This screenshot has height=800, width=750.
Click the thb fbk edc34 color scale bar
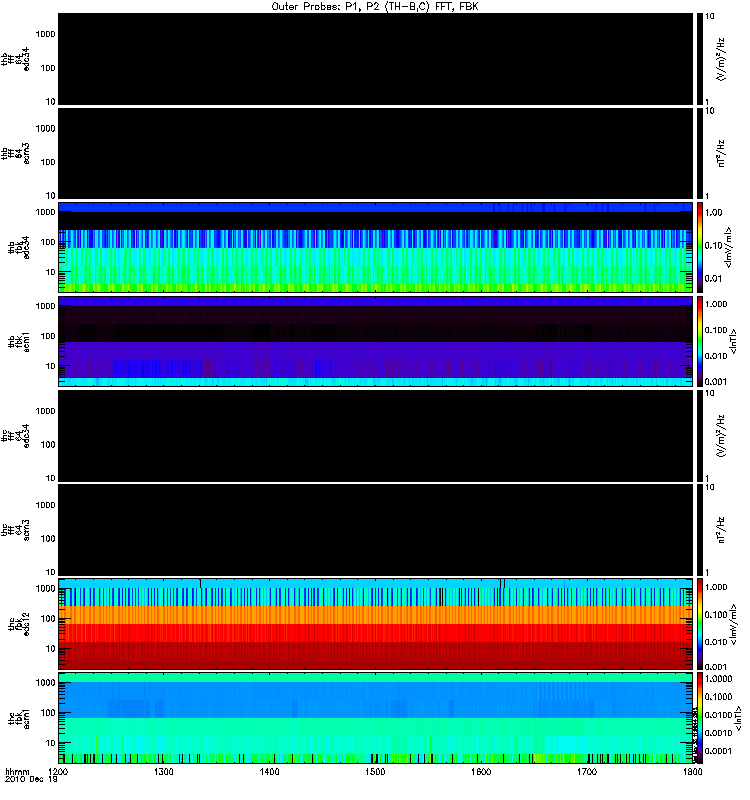pos(700,247)
